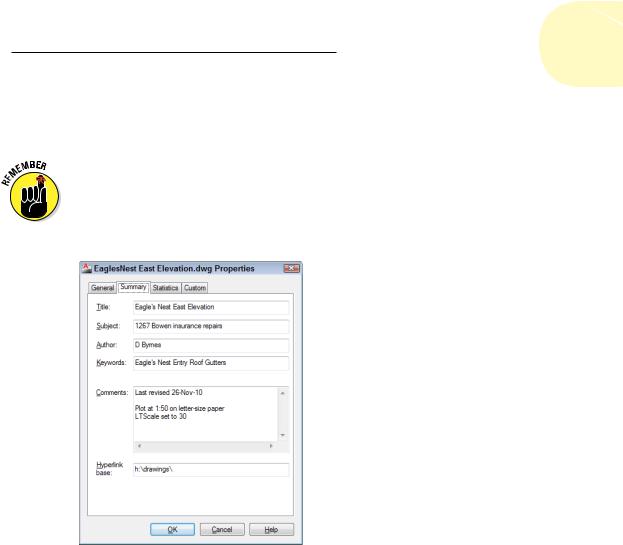Click the Author input field

click(211, 345)
